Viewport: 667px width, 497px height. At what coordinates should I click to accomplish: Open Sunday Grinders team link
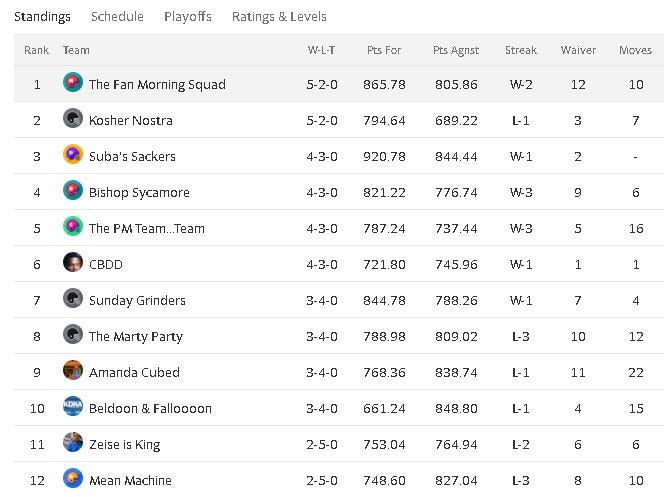coord(137,300)
